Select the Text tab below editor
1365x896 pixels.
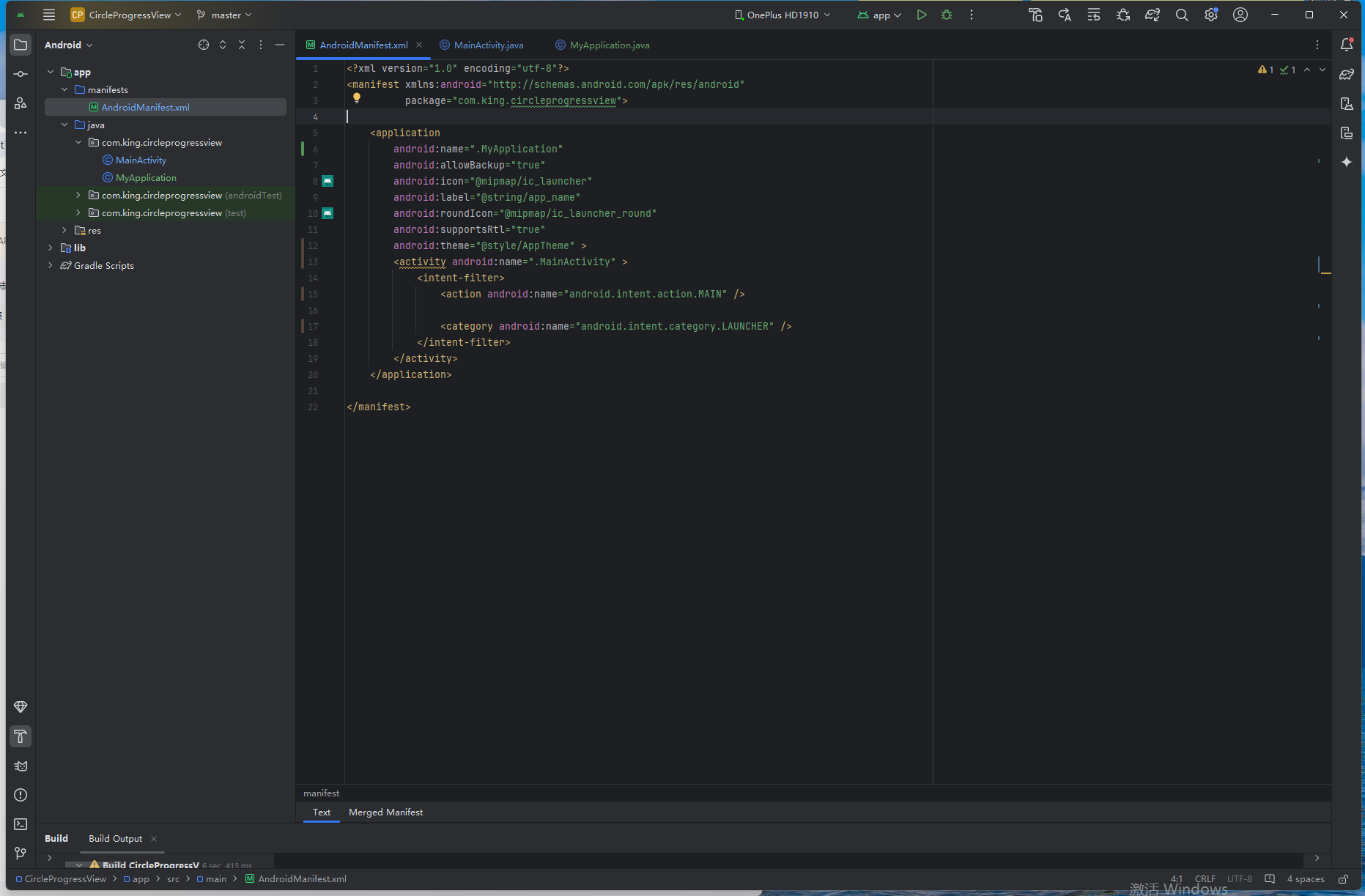point(322,812)
